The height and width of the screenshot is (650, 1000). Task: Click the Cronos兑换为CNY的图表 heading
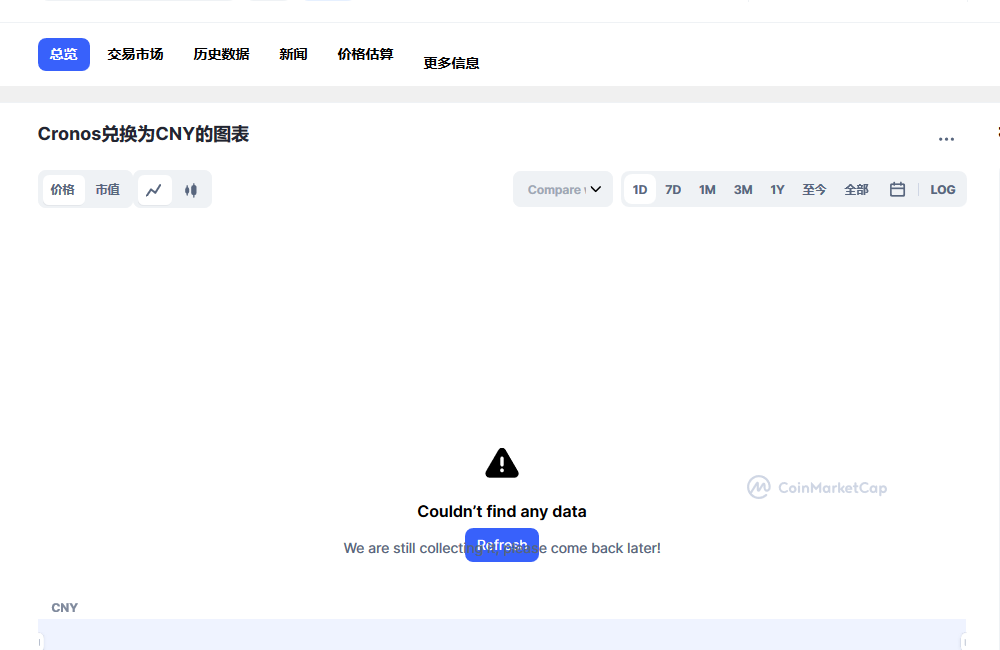point(143,134)
